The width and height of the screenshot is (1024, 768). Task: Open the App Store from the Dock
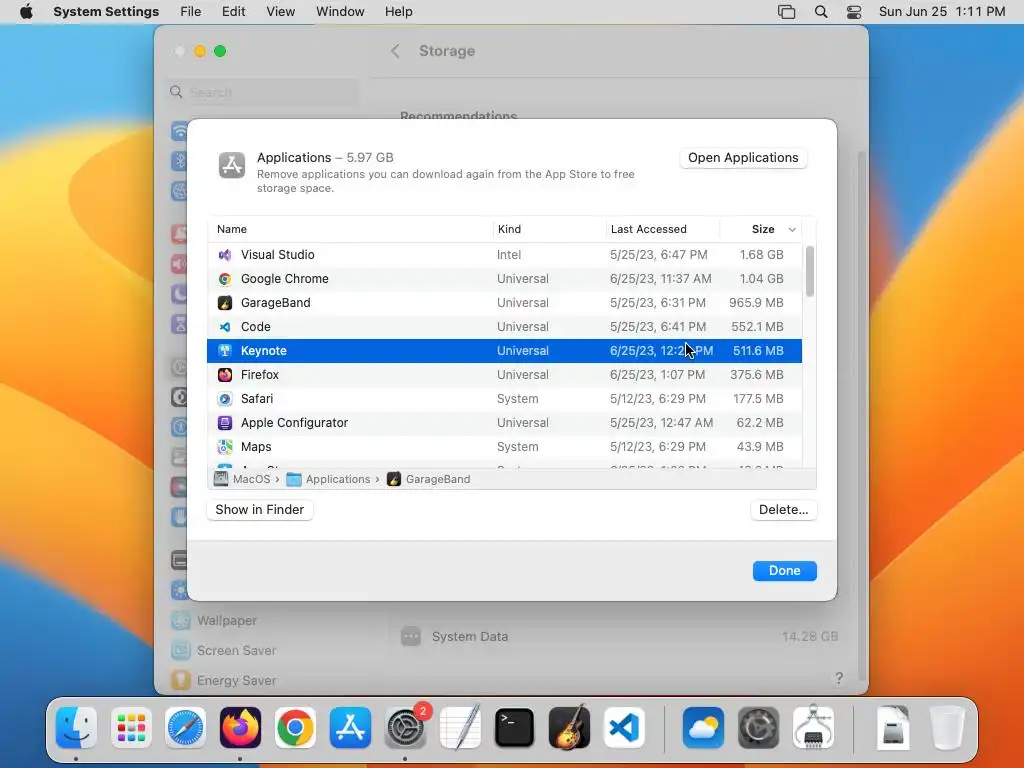[350, 728]
